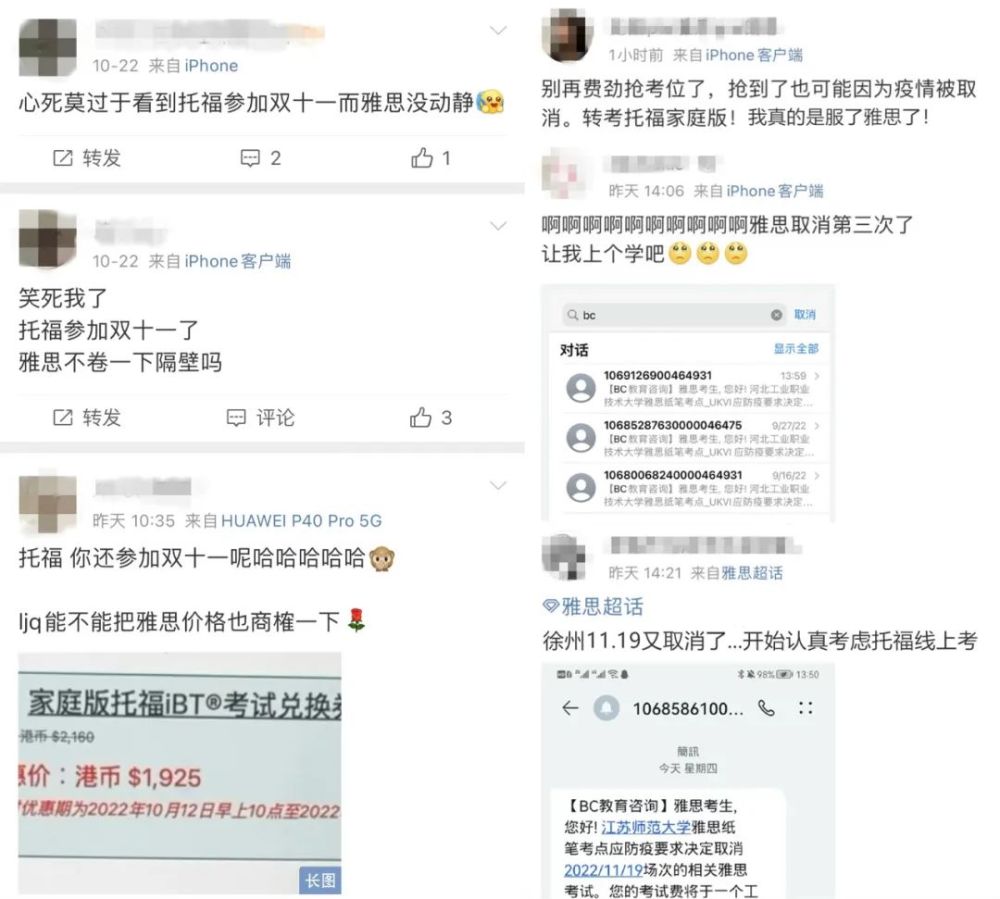The height and width of the screenshot is (899, 1000).
Task: Open the 家庭版托福iBT long image thumbnail
Action: click(x=180, y=773)
